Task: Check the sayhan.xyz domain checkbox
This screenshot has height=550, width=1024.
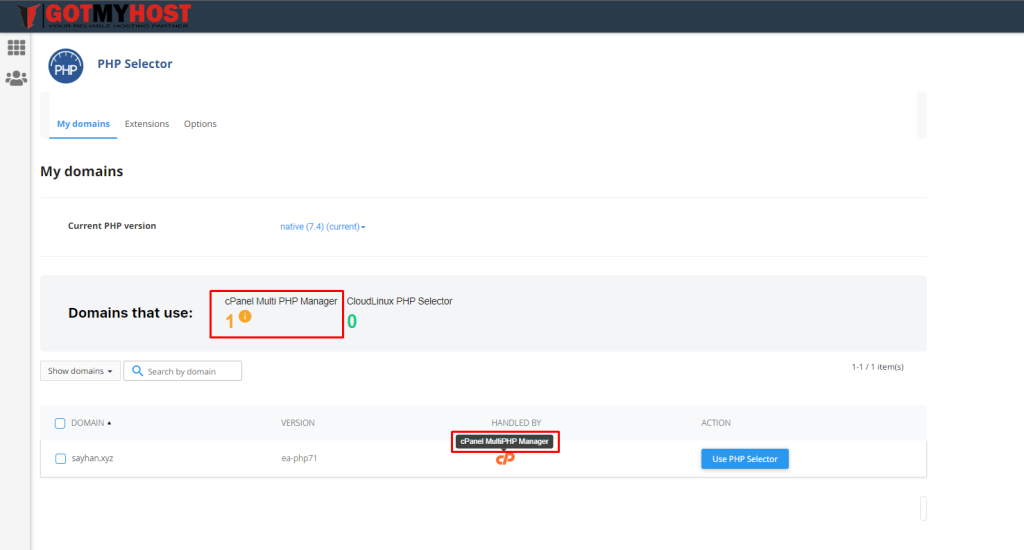Action: pyautogui.click(x=60, y=459)
